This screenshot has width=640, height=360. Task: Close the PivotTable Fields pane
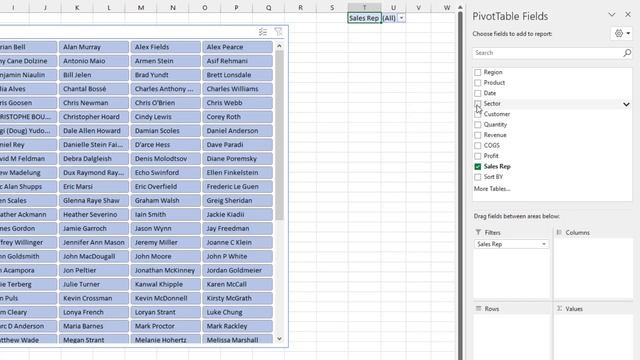pos(628,15)
